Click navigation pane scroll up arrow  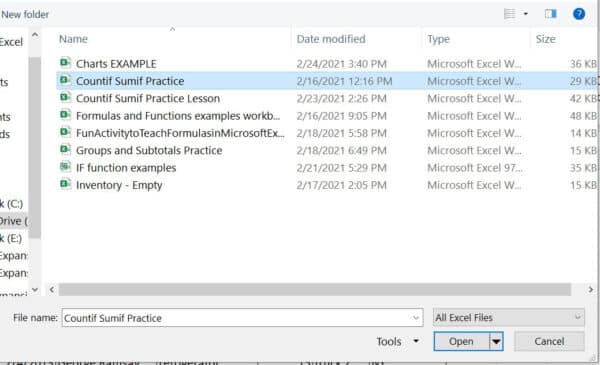(x=35, y=35)
